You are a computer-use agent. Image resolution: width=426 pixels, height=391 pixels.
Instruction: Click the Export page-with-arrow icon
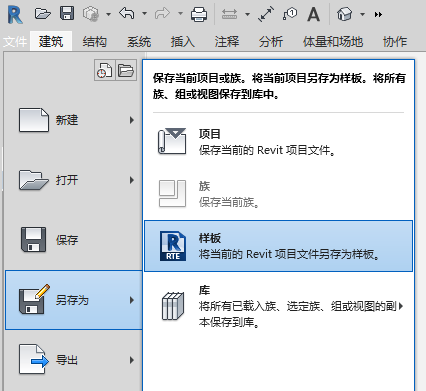coord(34,359)
